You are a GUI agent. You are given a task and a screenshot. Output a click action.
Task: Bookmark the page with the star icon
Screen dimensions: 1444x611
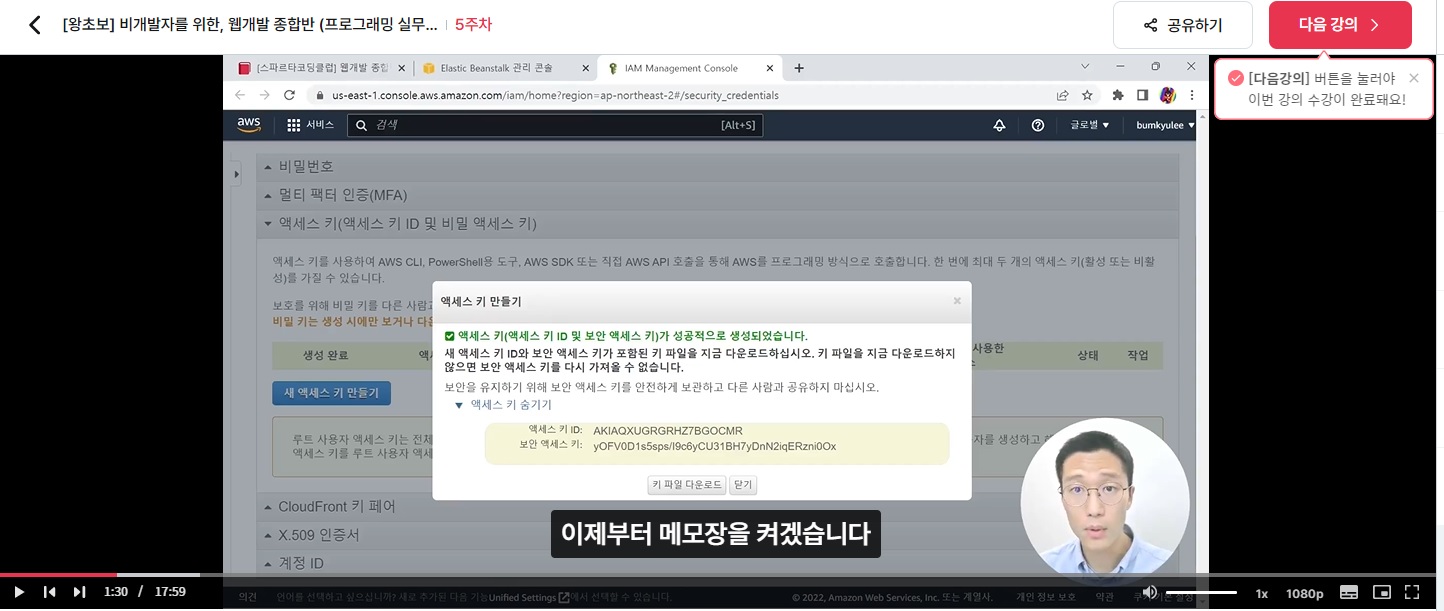point(1087,95)
